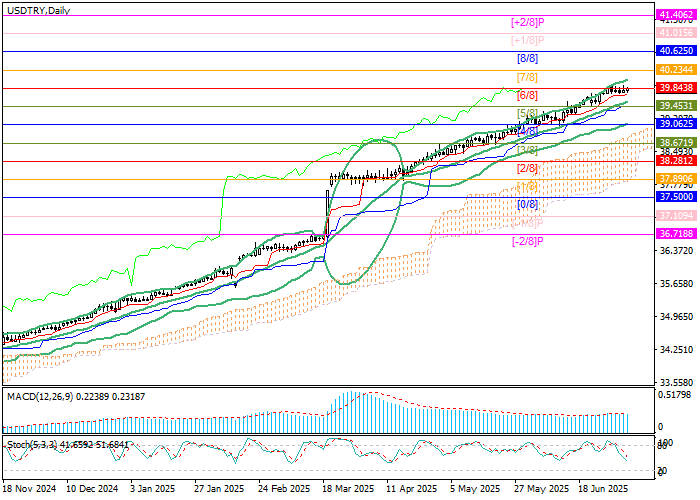Select the 36.7188 magenta price tag
Viewport: 700px width, 500px height.
pos(676,234)
